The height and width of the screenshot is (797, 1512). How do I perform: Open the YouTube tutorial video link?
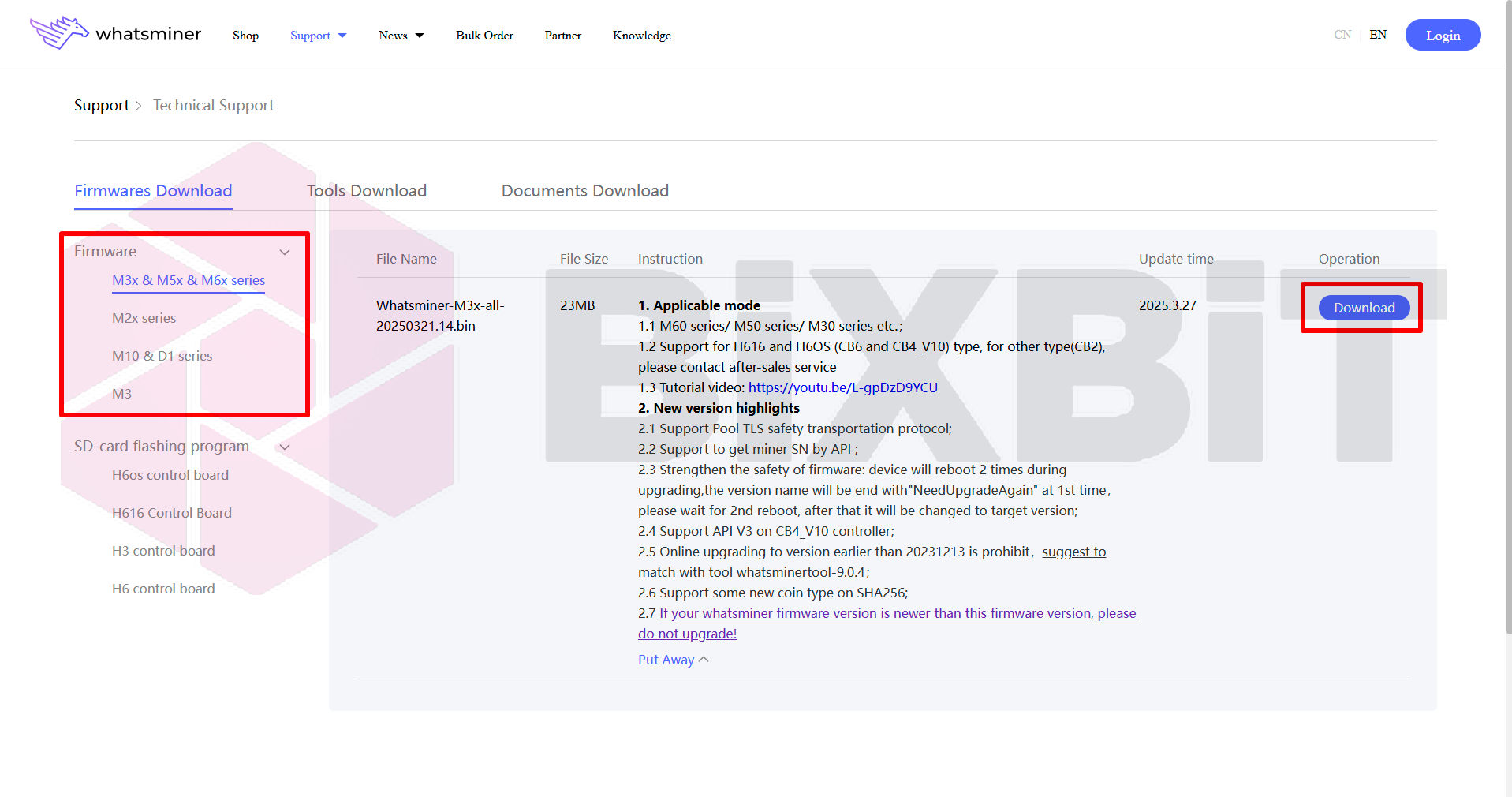click(x=843, y=387)
